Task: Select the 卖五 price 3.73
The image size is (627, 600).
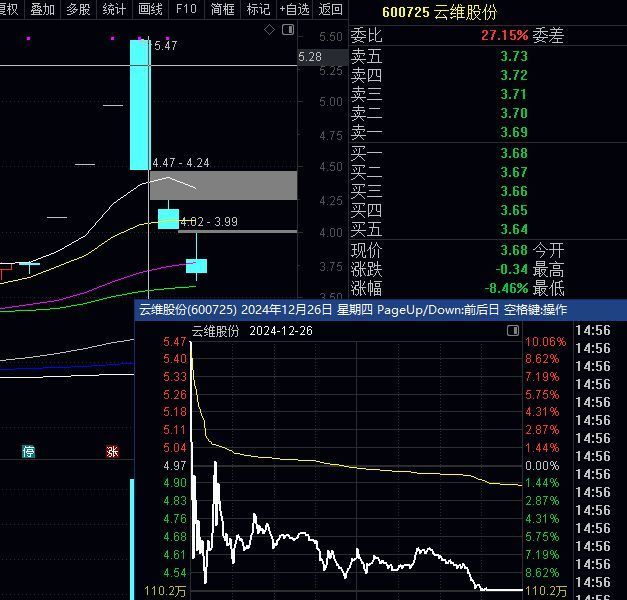Action: [x=514, y=56]
